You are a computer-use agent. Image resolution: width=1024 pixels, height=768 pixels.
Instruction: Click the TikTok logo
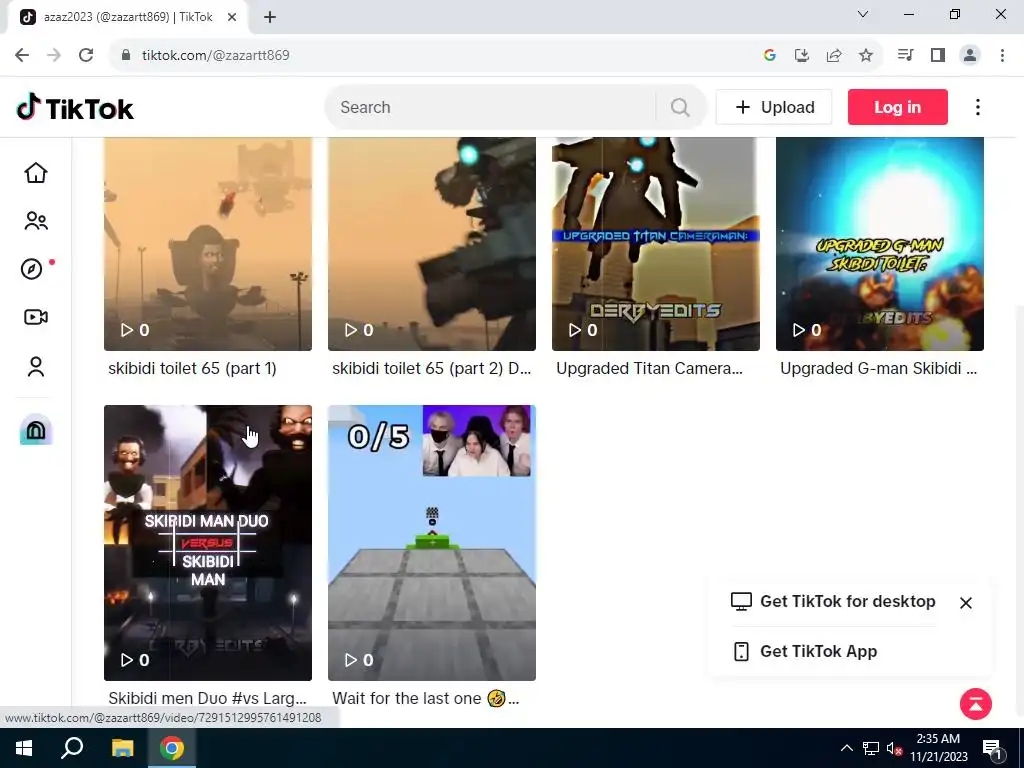pyautogui.click(x=75, y=108)
